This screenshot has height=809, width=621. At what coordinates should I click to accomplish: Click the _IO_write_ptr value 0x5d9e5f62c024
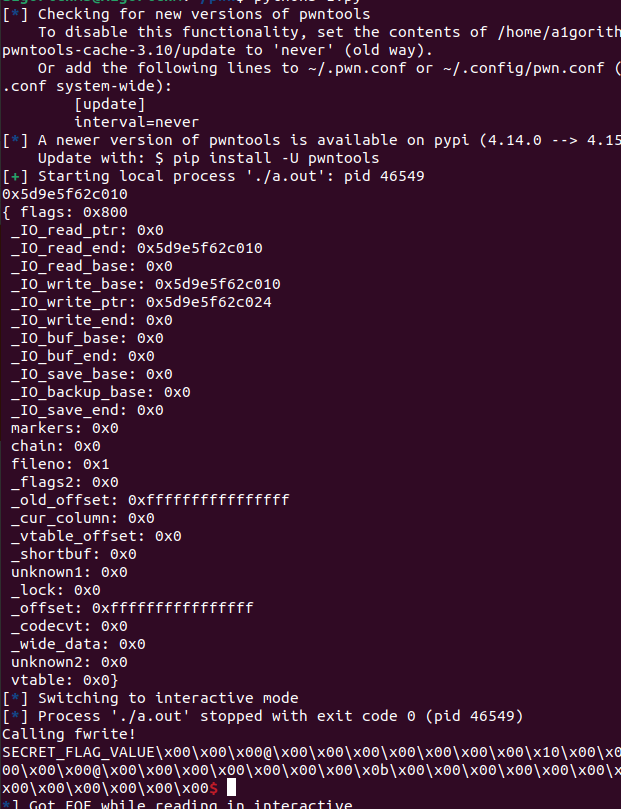pyautogui.click(x=208, y=302)
